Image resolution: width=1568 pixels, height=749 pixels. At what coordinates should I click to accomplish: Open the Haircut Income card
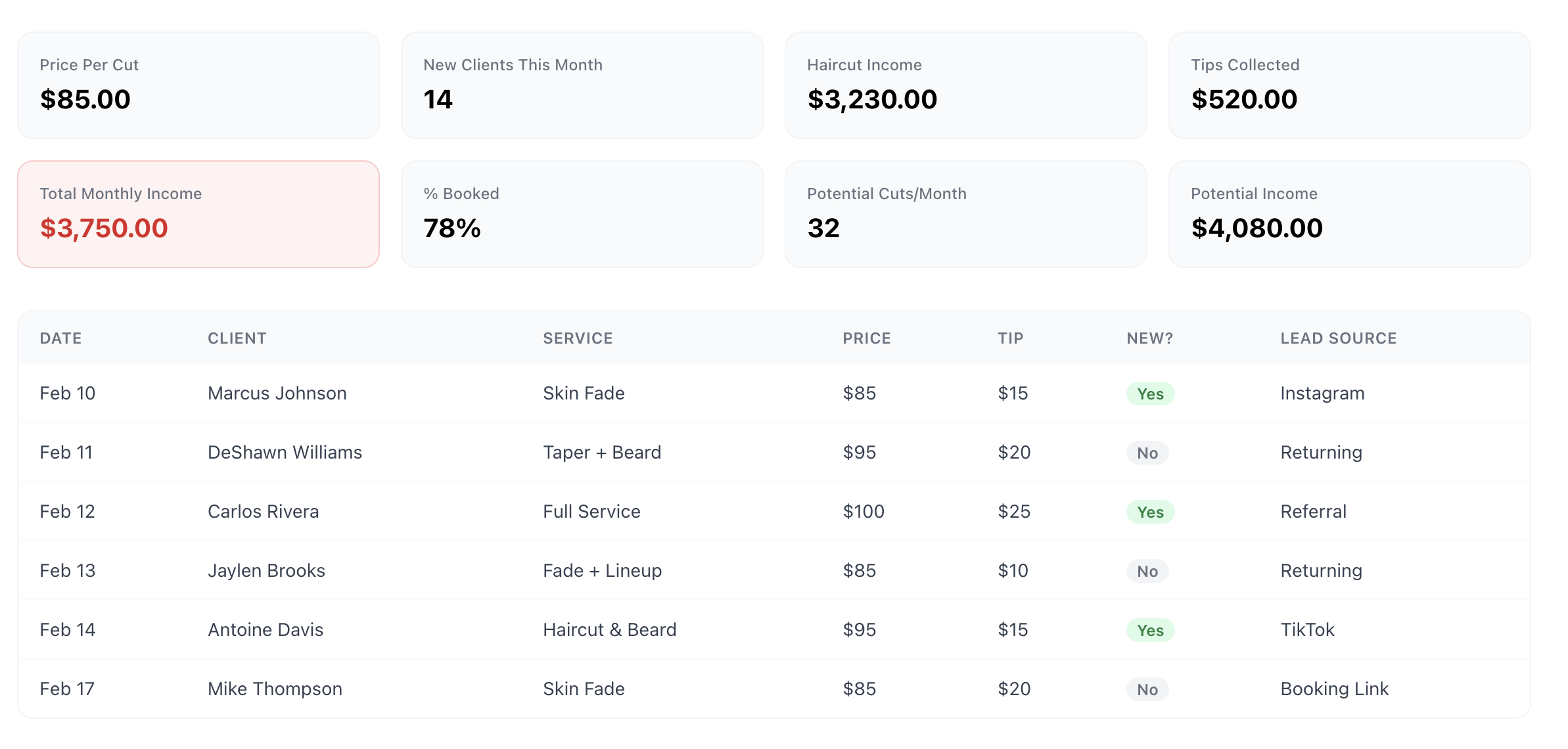[x=965, y=85]
